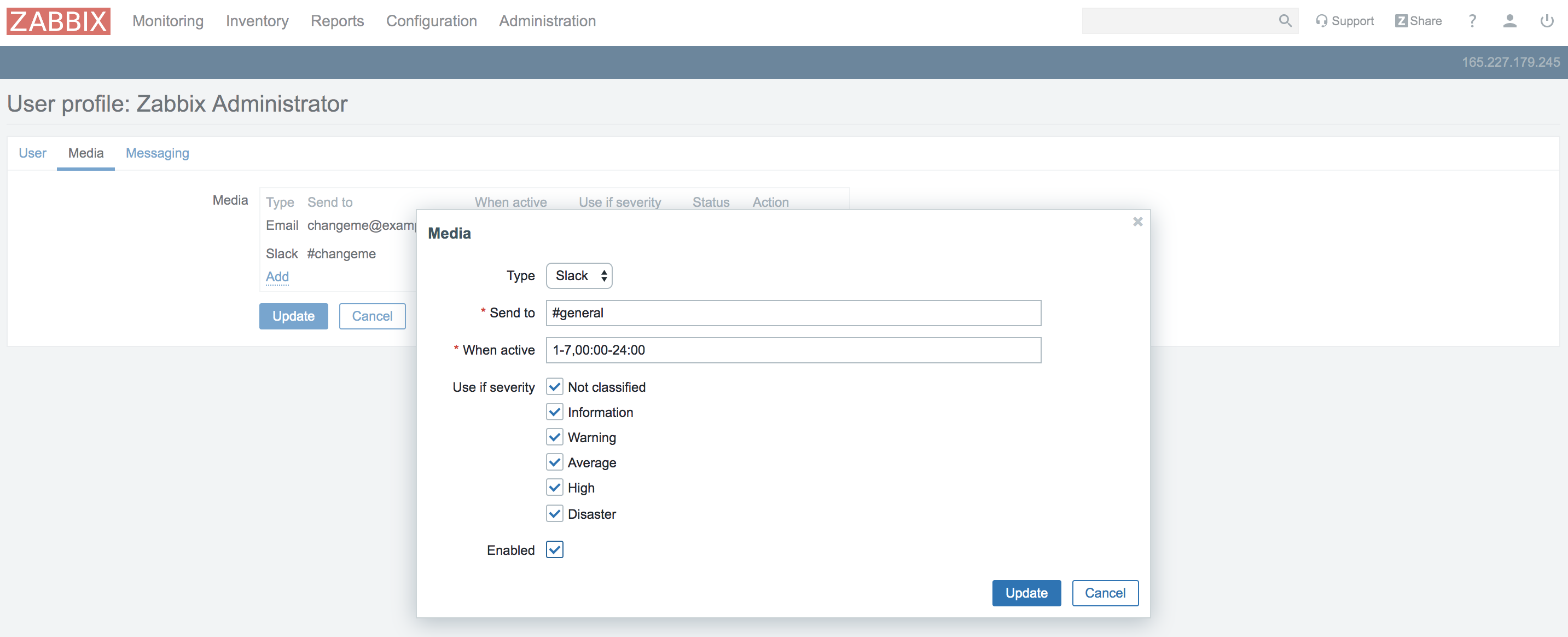Open the user profile icon
1568x637 pixels.
point(1509,21)
